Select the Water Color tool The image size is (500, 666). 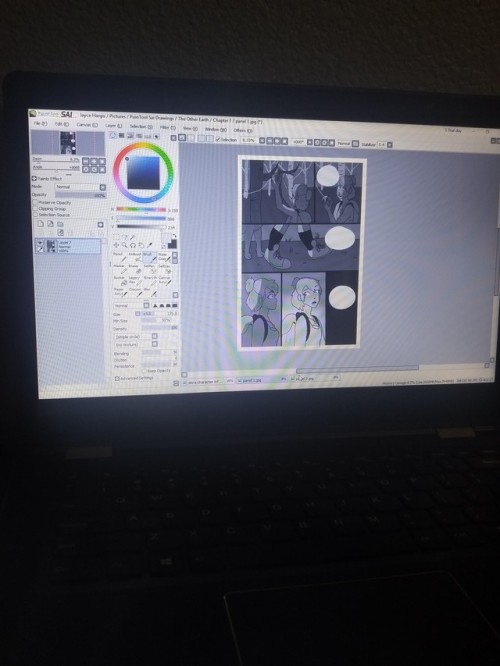pos(163,257)
